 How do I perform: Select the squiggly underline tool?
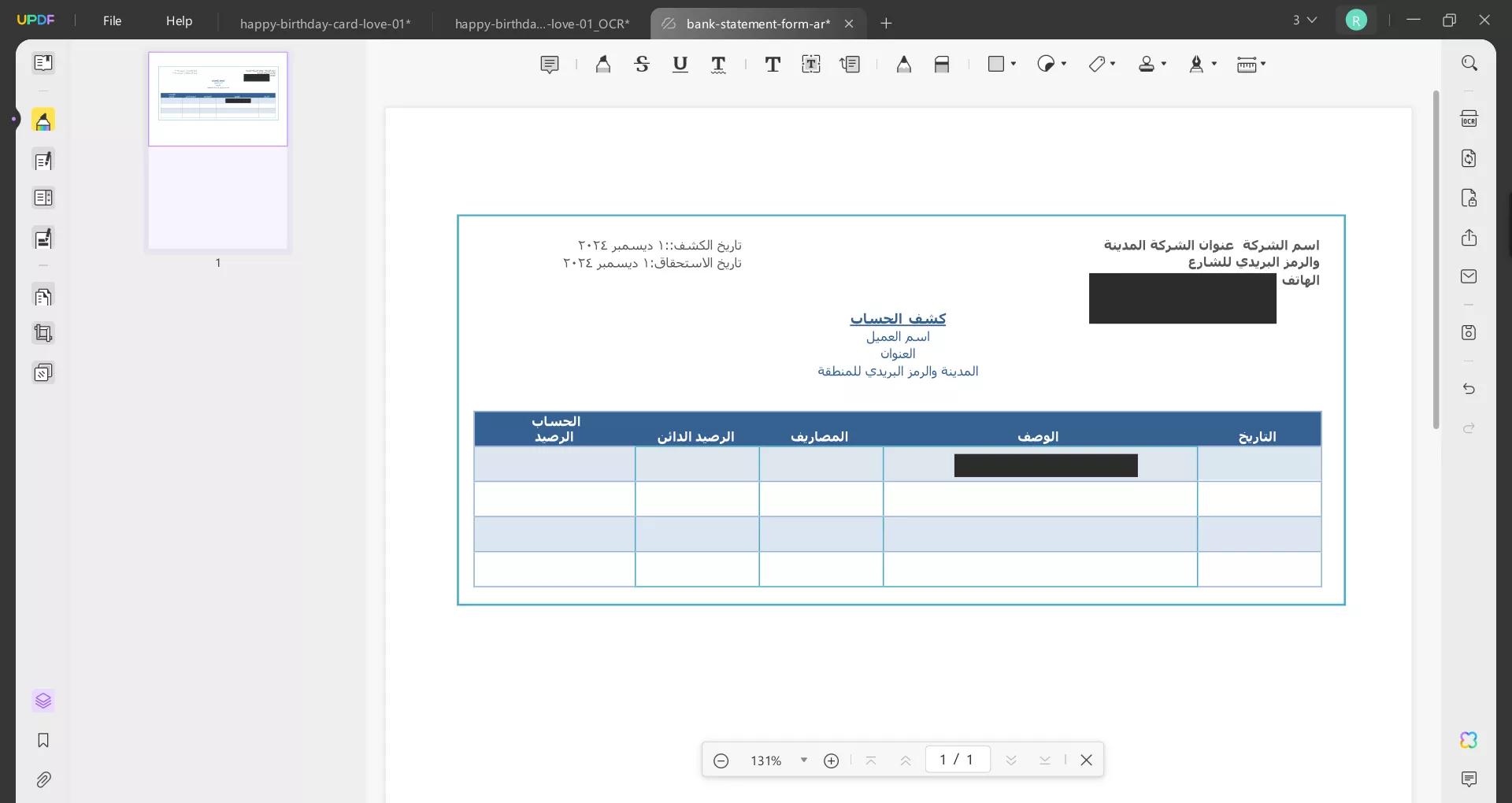point(718,65)
